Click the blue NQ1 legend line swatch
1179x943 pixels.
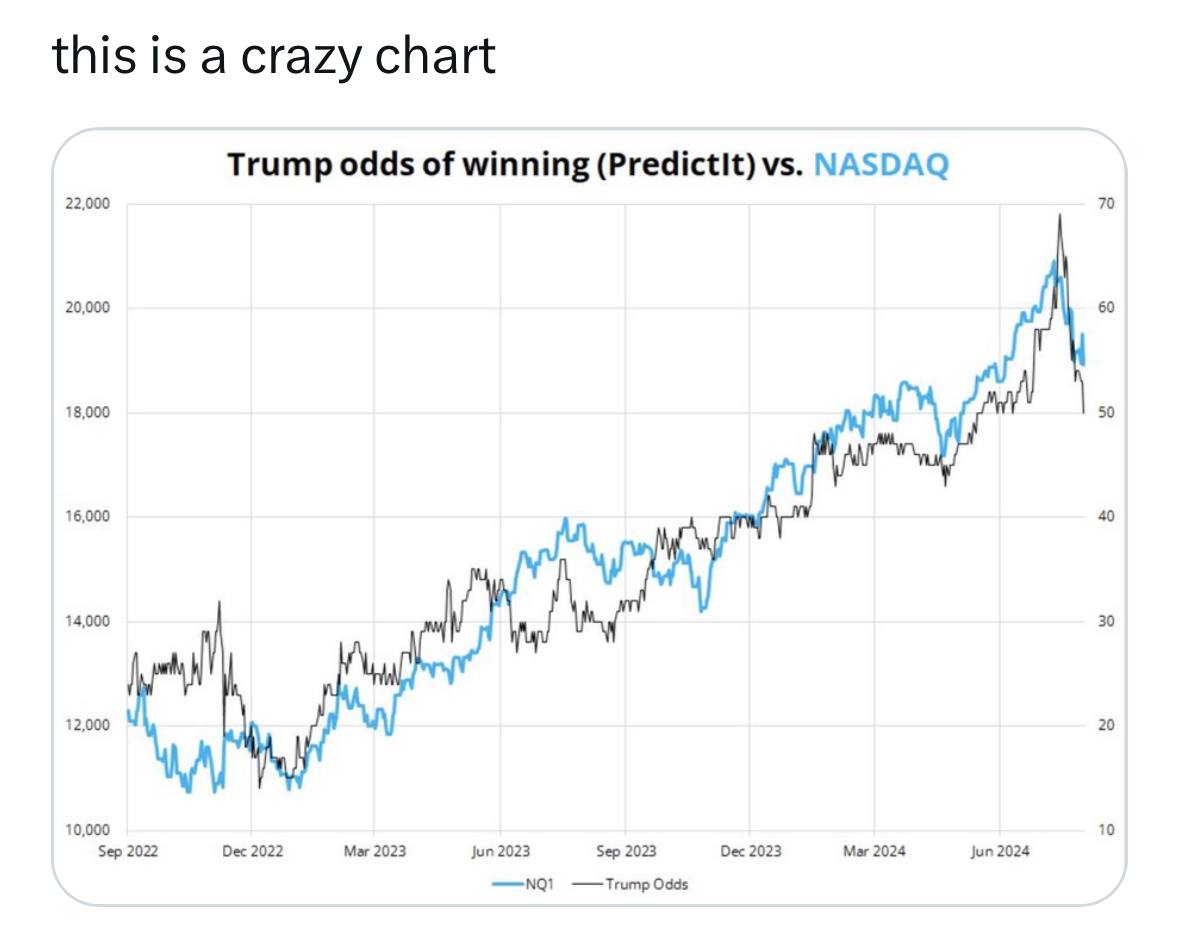(x=508, y=884)
